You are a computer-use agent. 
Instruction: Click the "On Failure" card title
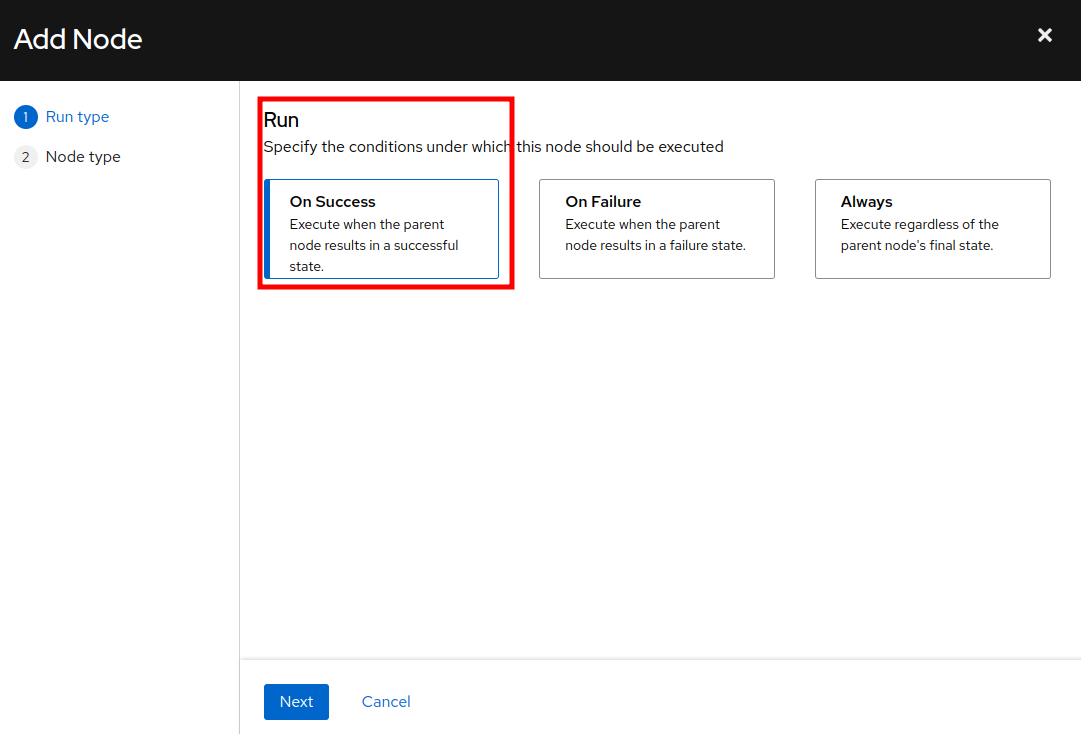pos(603,202)
